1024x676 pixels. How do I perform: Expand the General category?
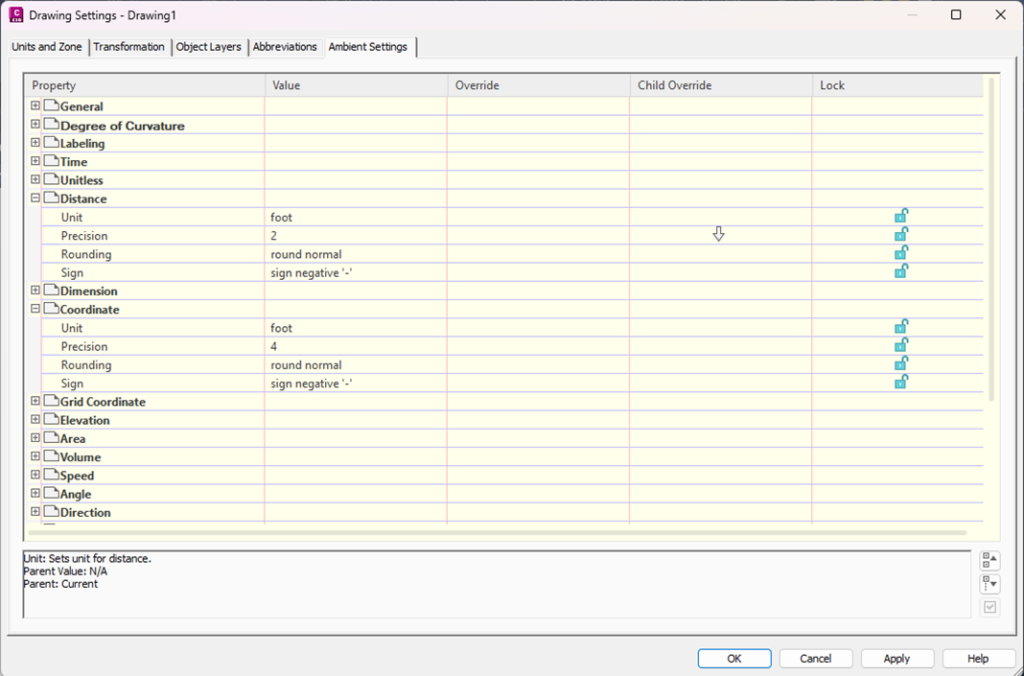(35, 106)
